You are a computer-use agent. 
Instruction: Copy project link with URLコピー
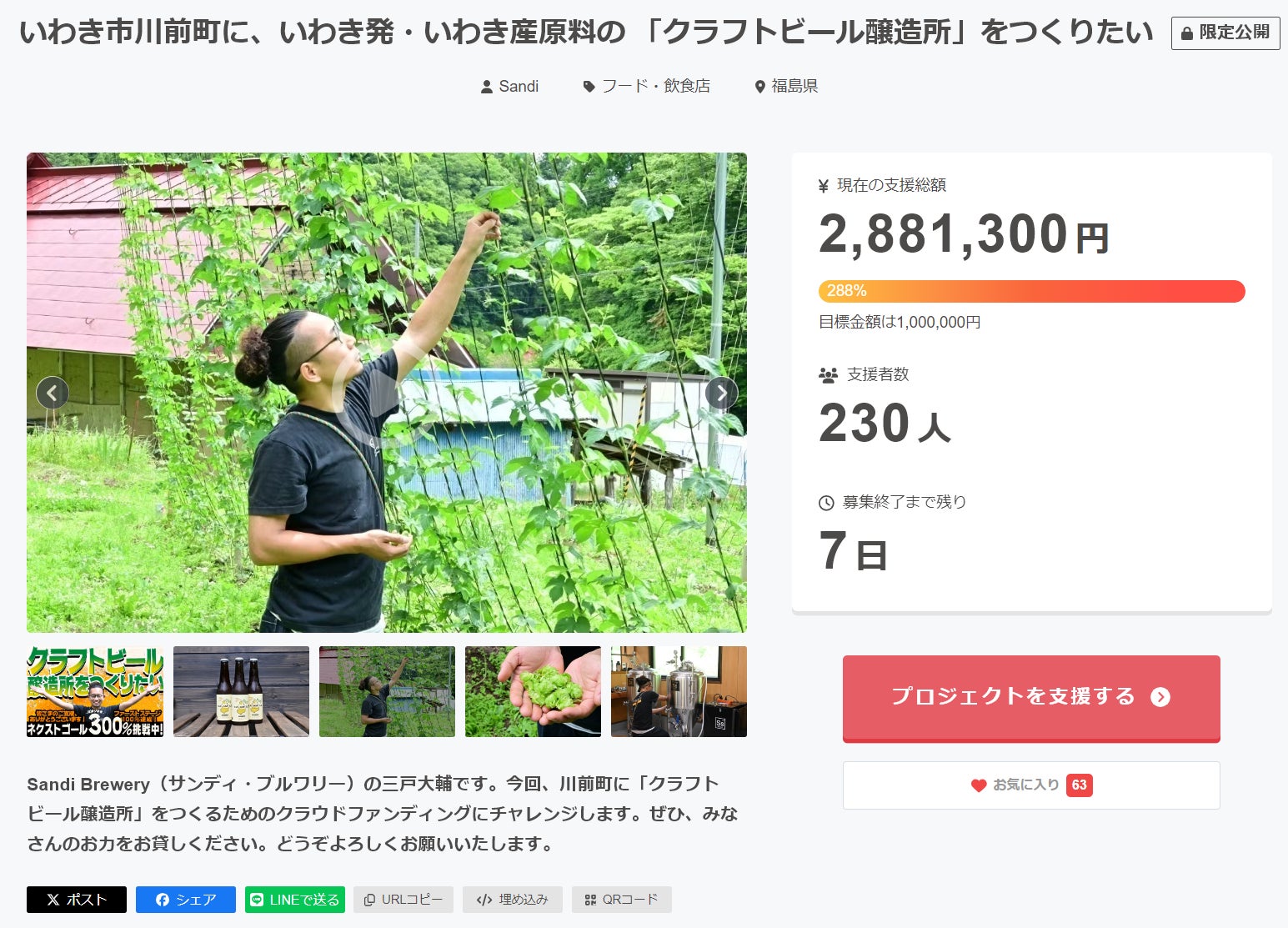(x=403, y=900)
